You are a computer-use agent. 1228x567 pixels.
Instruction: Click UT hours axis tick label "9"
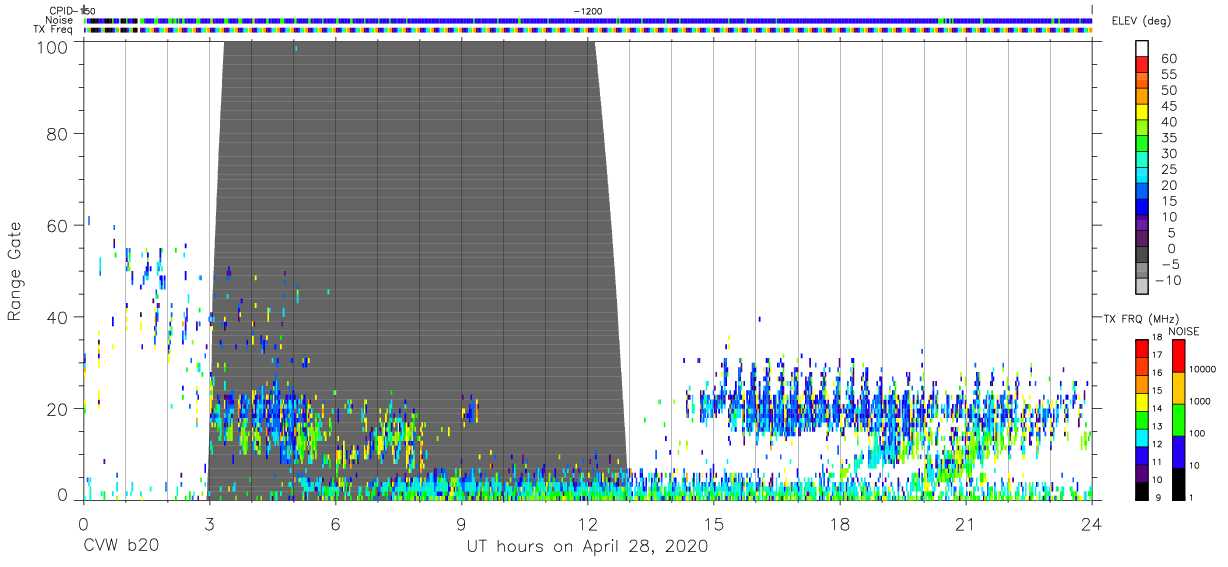click(x=461, y=524)
